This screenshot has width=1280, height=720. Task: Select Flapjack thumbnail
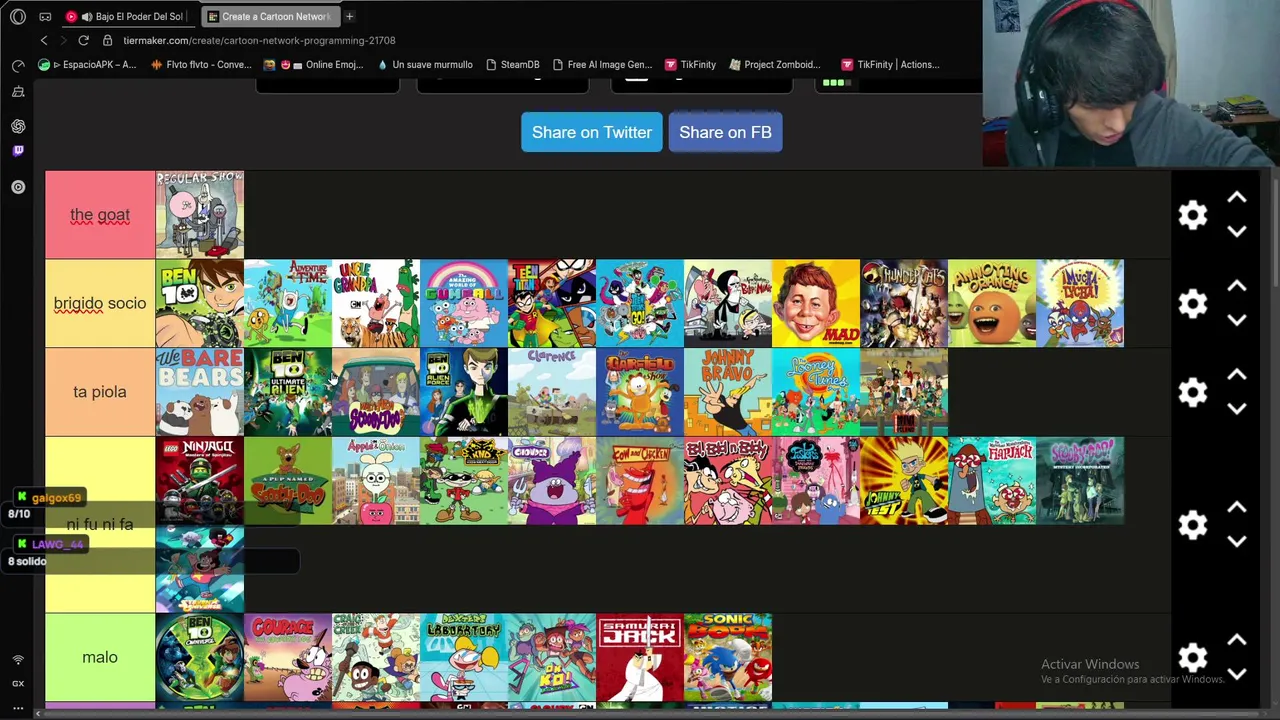pyautogui.click(x=992, y=480)
